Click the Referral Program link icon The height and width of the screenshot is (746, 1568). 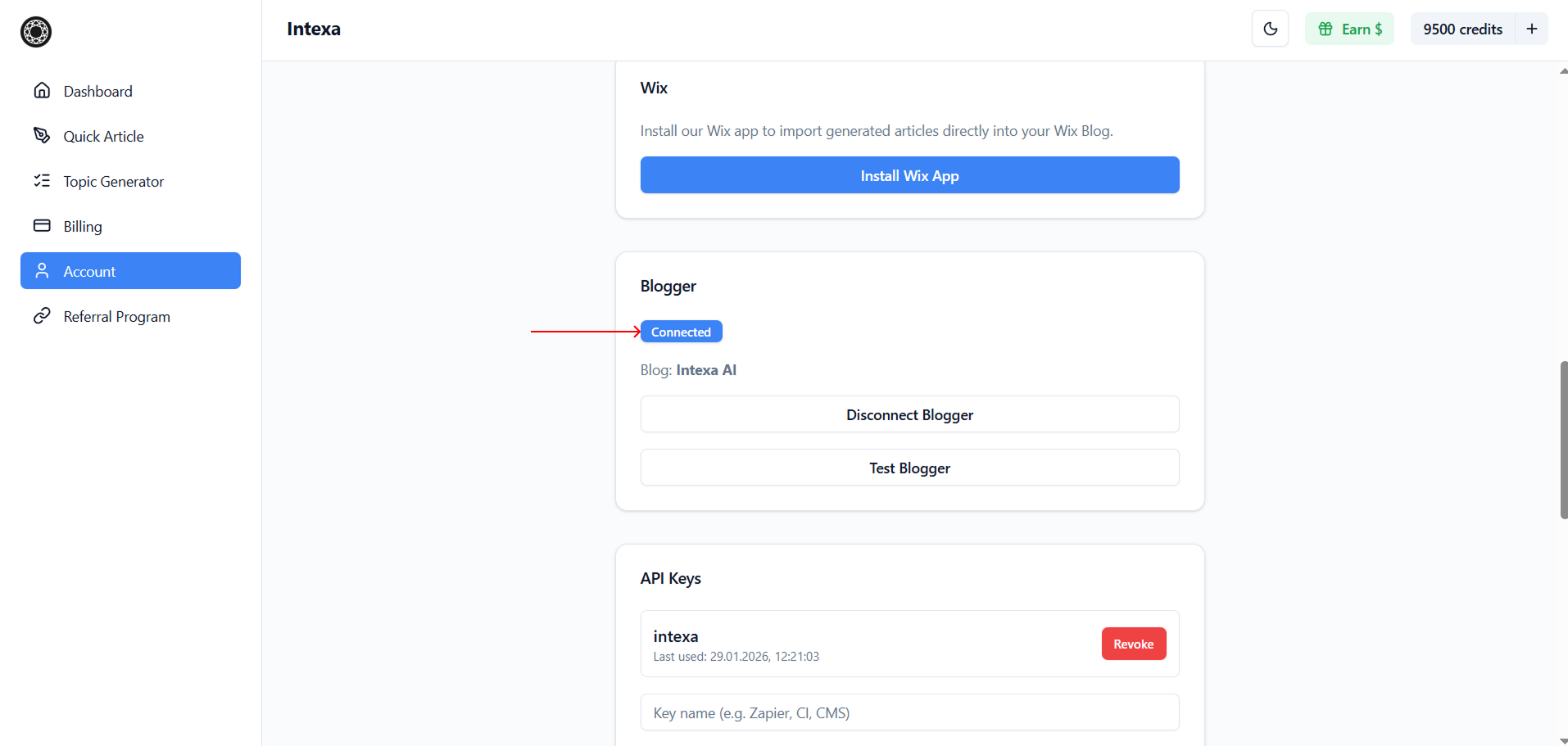point(42,316)
